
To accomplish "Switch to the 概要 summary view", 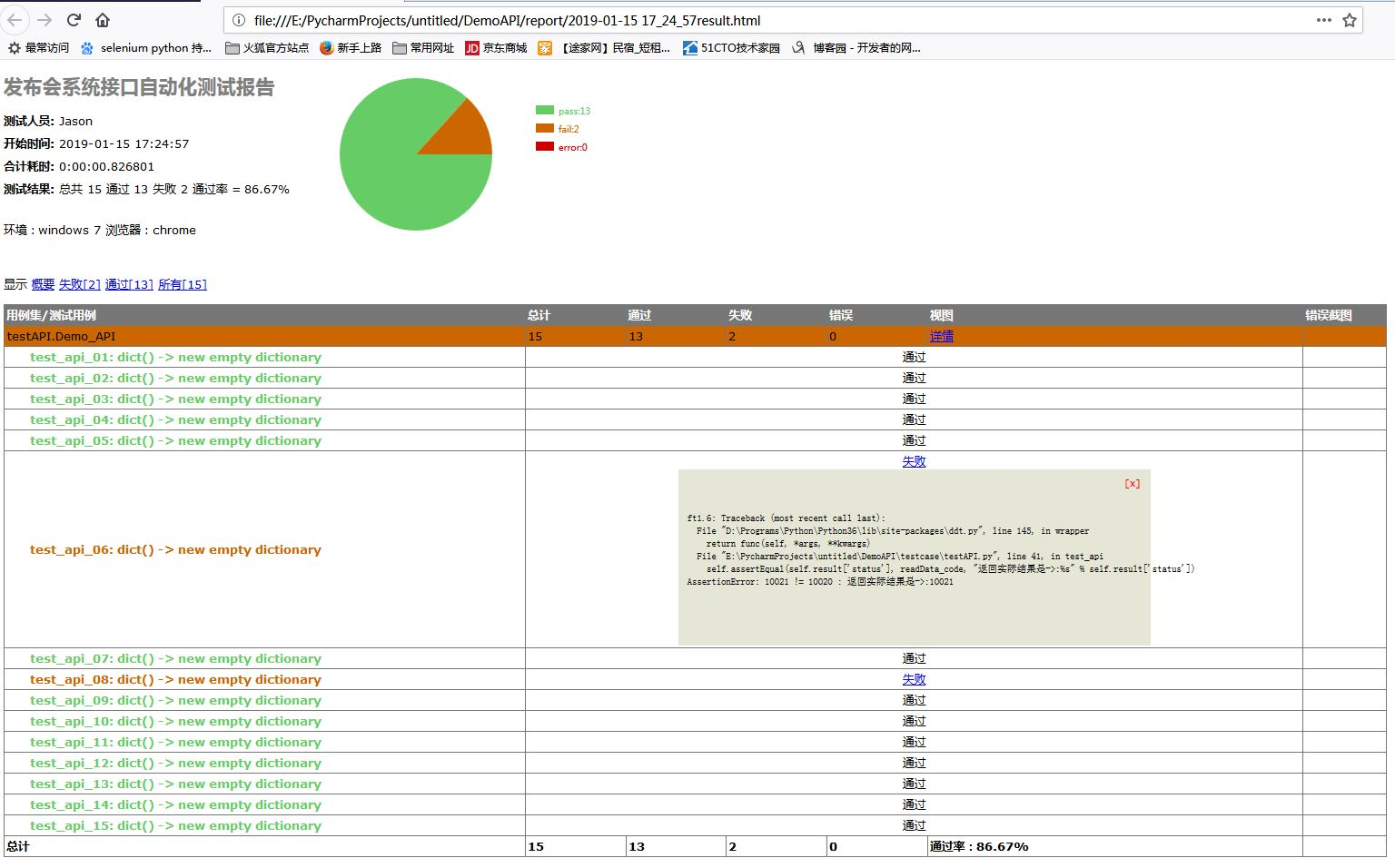I will click(43, 284).
